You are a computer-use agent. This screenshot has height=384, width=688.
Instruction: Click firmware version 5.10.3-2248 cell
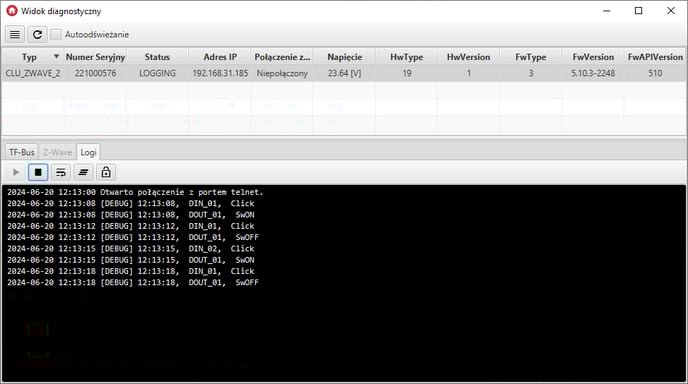pos(593,73)
